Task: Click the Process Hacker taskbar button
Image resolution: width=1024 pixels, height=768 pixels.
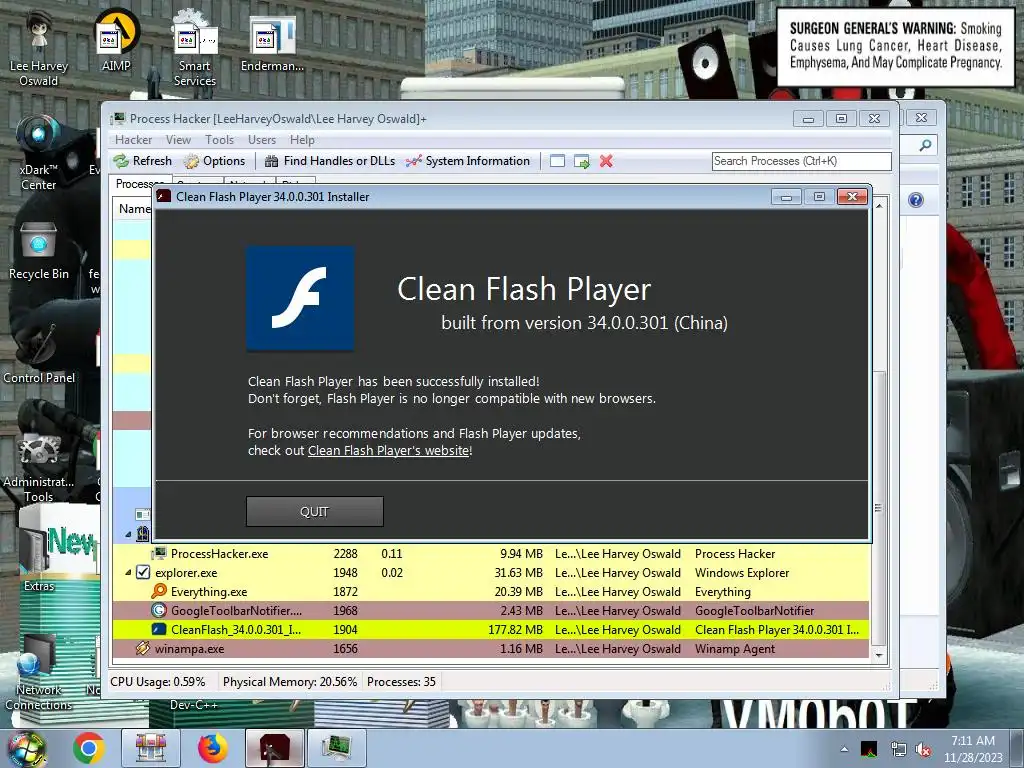Action: pyautogui.click(x=336, y=748)
